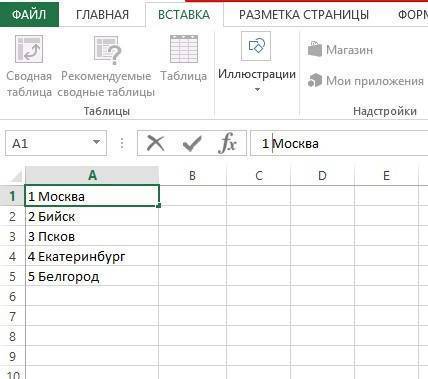Select column C header
Image resolution: width=428 pixels, height=379 pixels.
(x=259, y=175)
